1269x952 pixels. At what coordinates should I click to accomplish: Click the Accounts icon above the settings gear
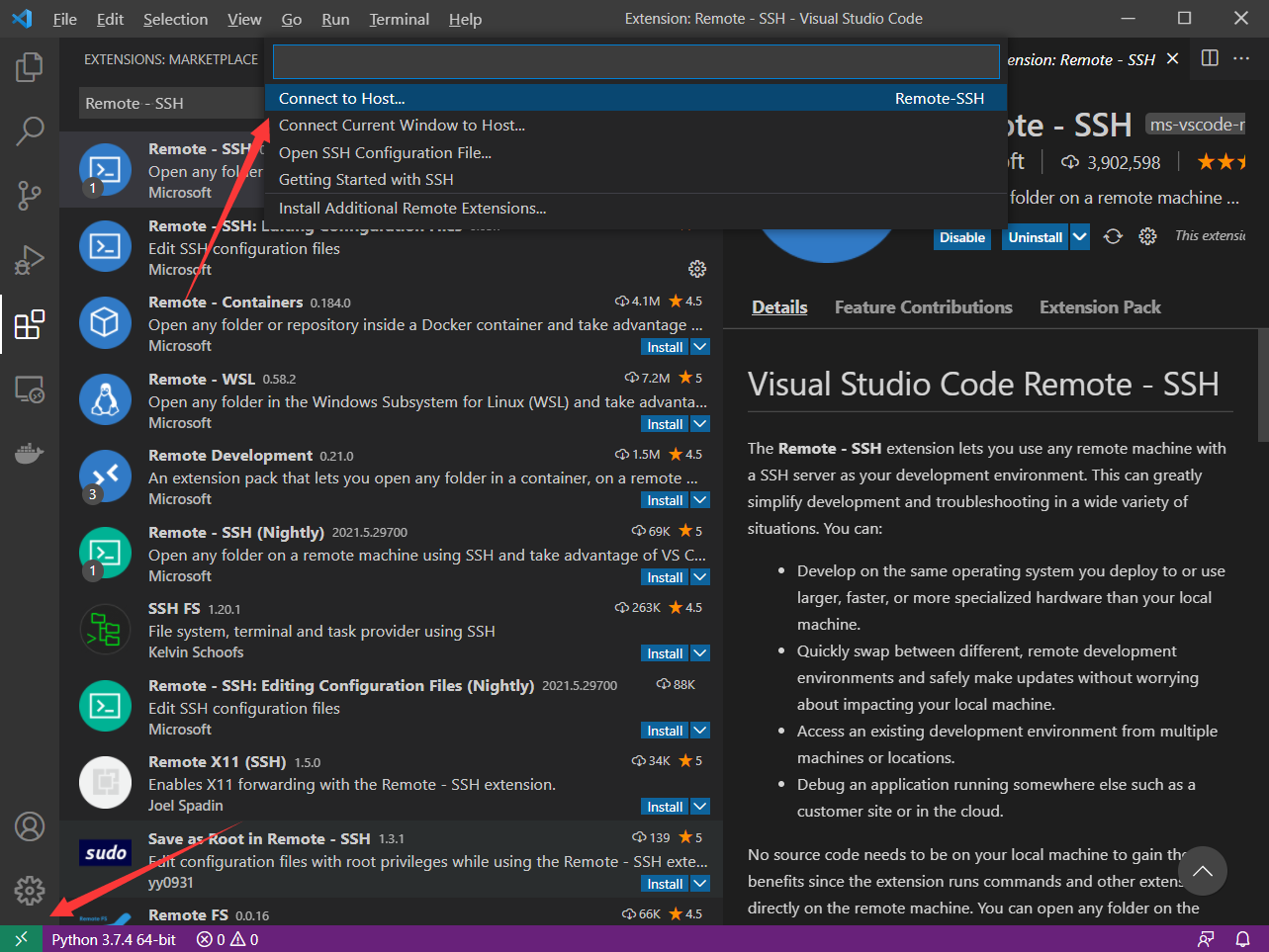point(29,825)
